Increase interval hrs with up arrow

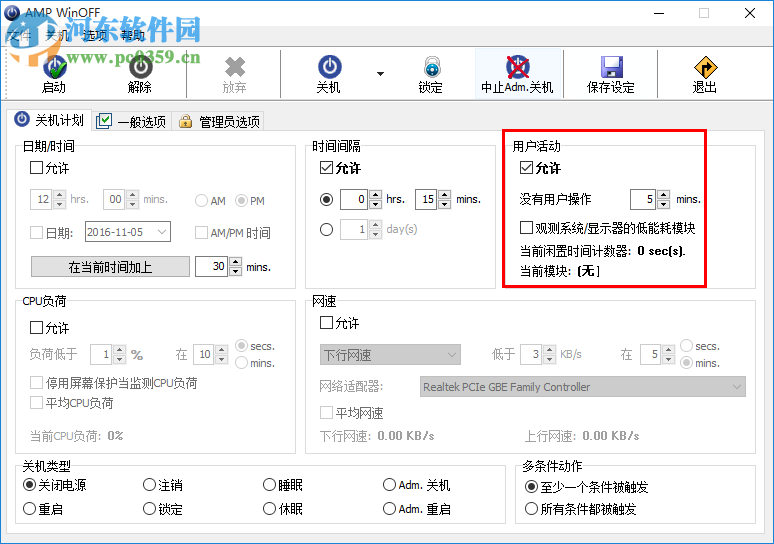(376, 194)
